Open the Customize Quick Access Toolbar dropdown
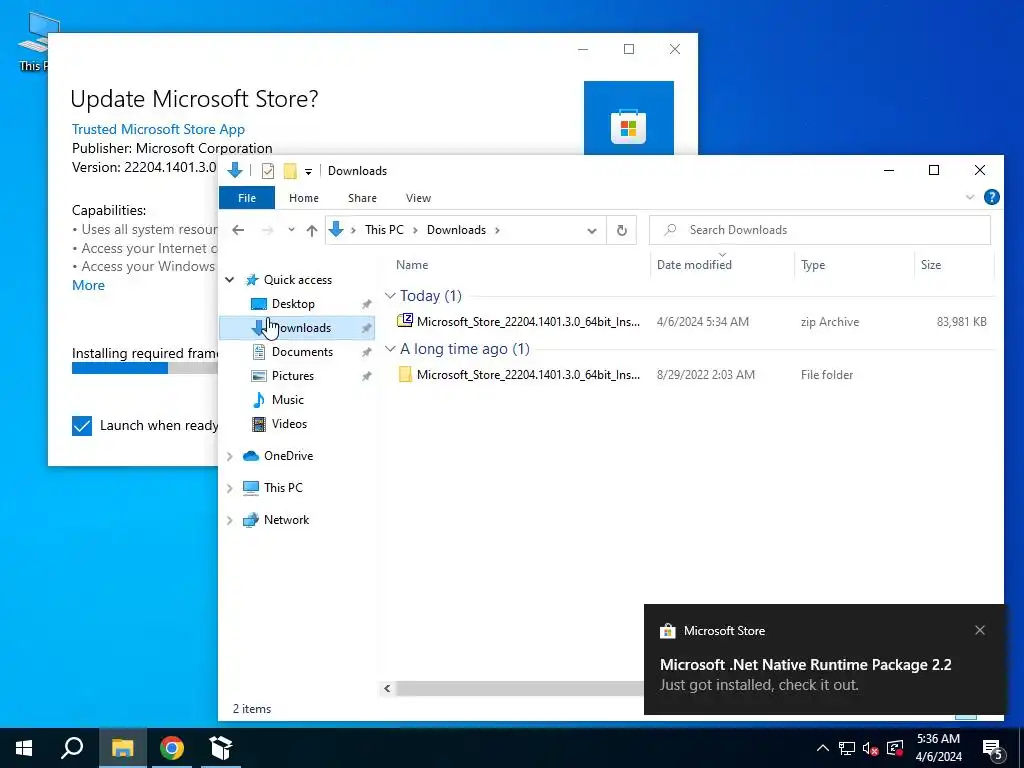The width and height of the screenshot is (1024, 768). pyautogui.click(x=308, y=172)
